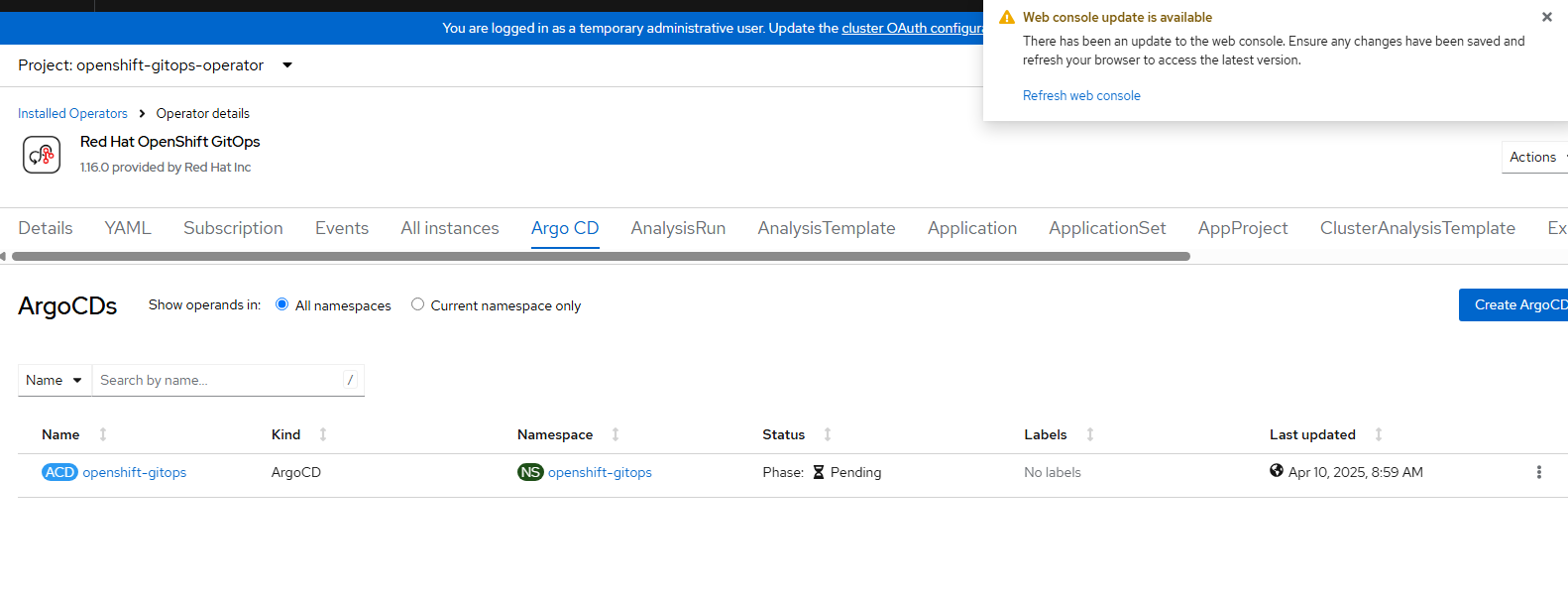Switch to the Application tab
The image size is (1568, 598).
(x=972, y=228)
